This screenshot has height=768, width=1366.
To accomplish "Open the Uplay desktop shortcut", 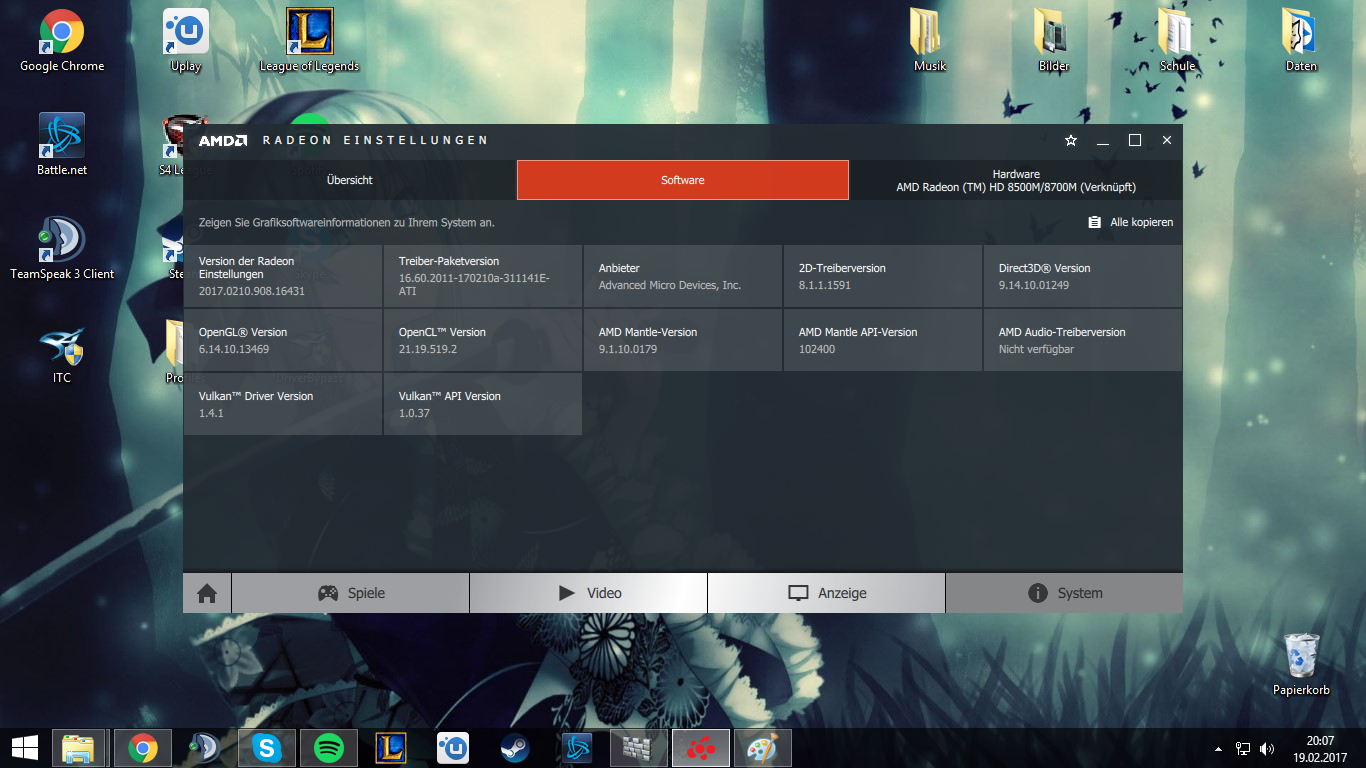I will tap(186, 41).
